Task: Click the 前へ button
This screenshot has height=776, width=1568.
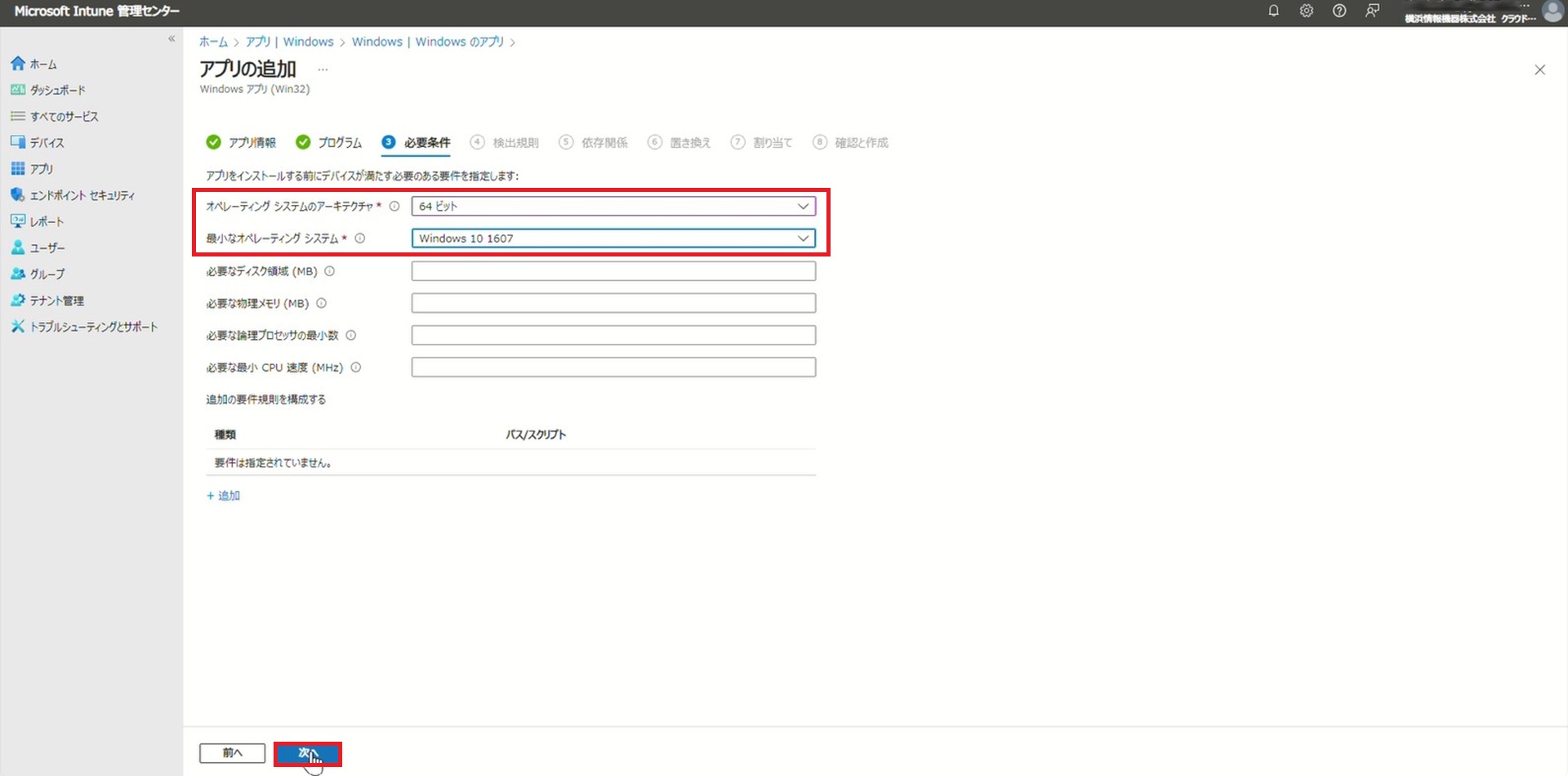Action: point(232,753)
